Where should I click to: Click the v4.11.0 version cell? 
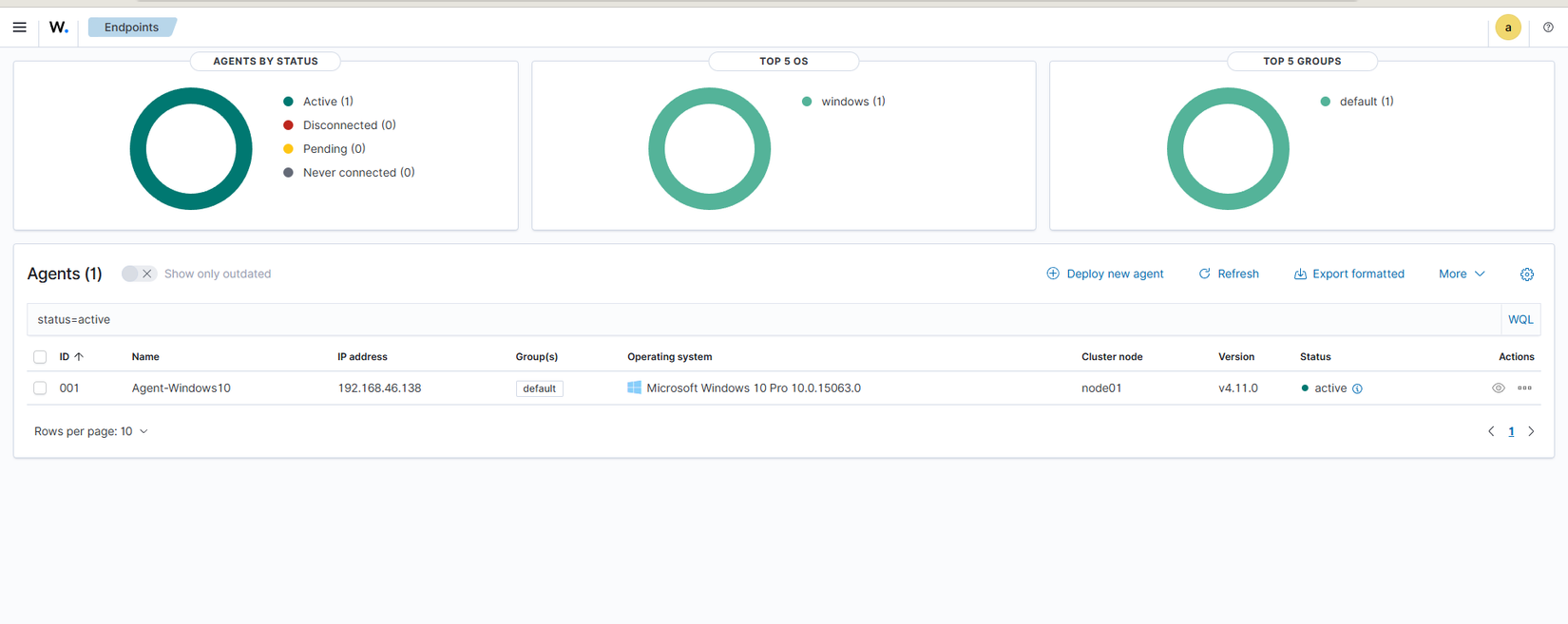[1238, 388]
